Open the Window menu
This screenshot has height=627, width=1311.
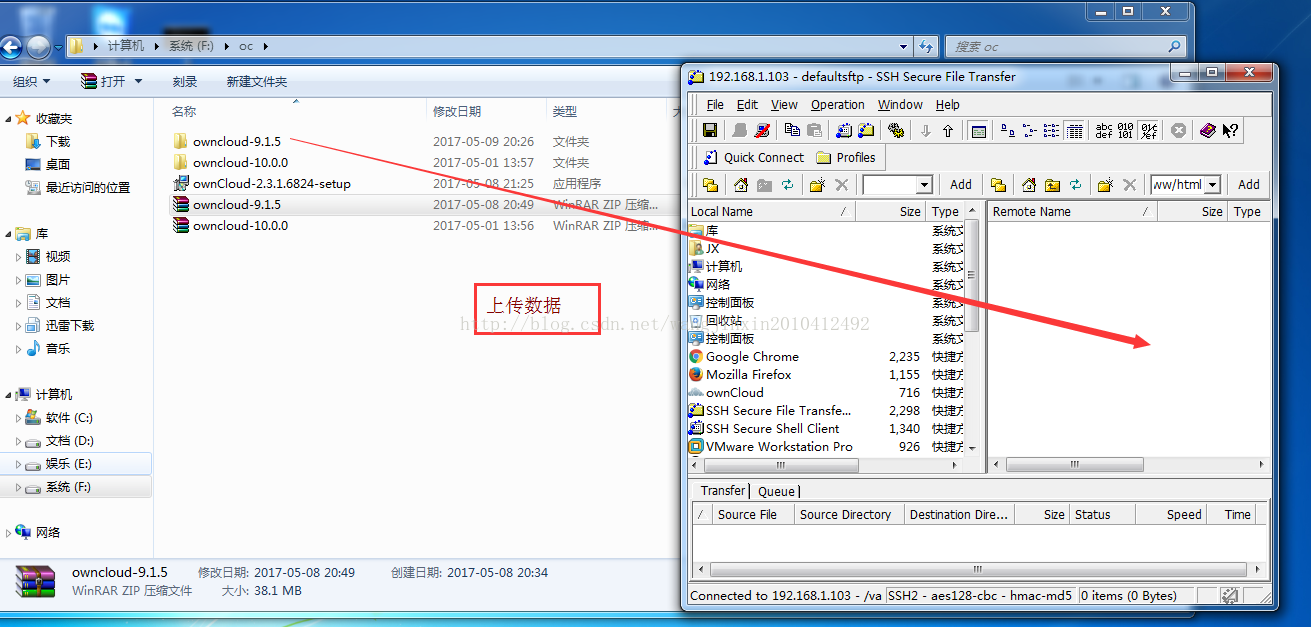click(x=900, y=104)
